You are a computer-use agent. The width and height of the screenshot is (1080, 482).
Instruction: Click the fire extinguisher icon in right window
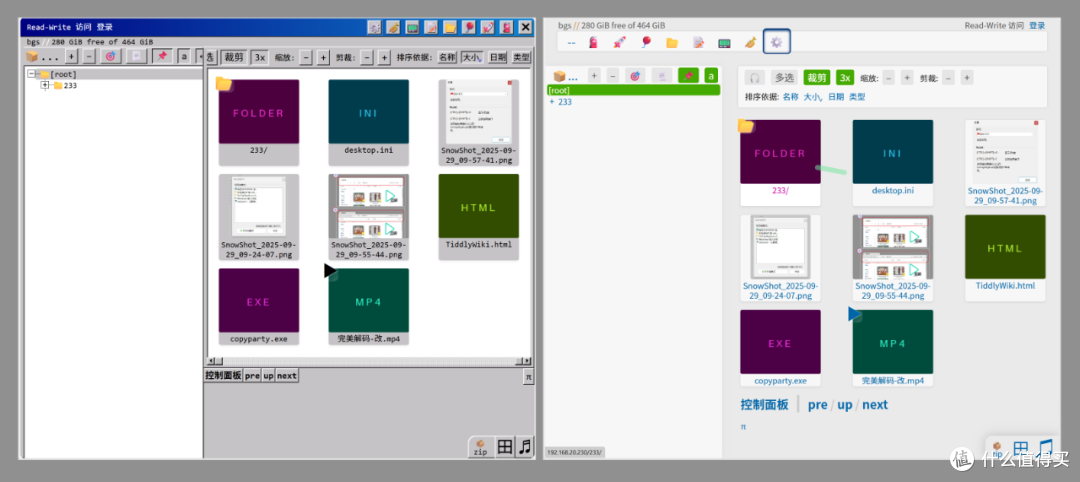tap(593, 43)
